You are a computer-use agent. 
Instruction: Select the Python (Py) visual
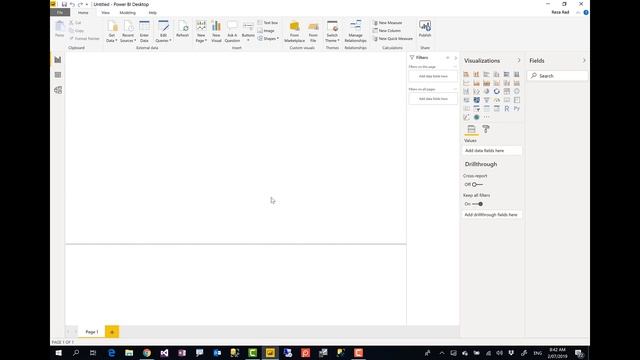(x=517, y=109)
